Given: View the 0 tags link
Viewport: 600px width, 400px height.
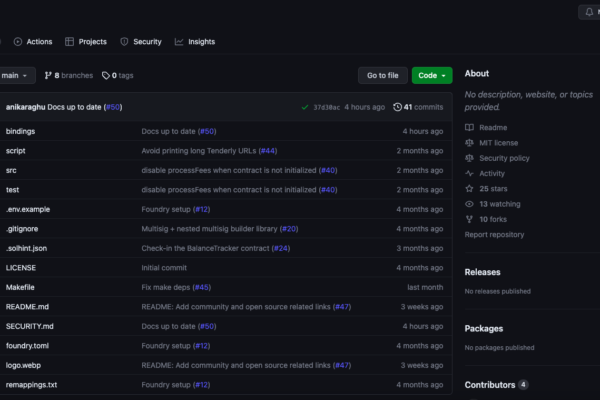Looking at the screenshot, I should coord(117,75).
